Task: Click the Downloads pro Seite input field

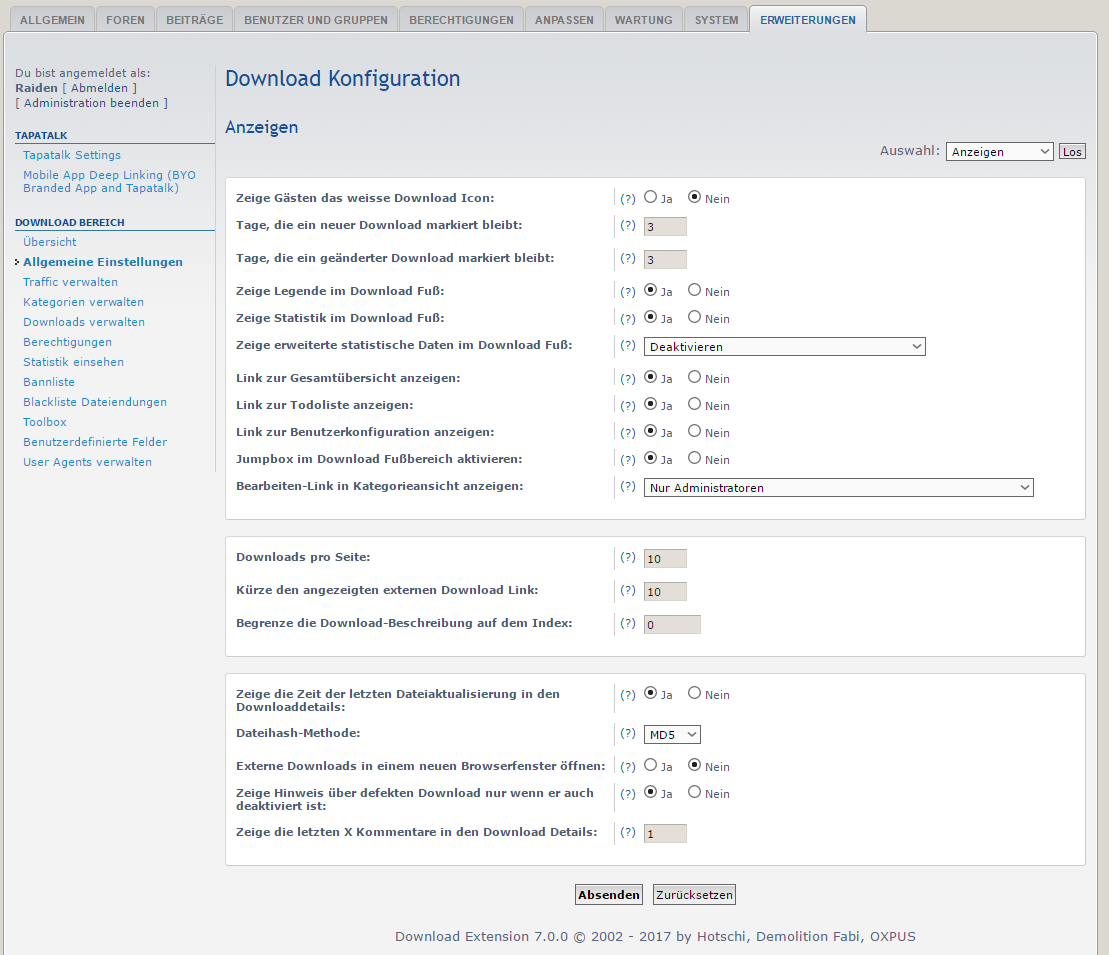Action: pyautogui.click(x=665, y=559)
